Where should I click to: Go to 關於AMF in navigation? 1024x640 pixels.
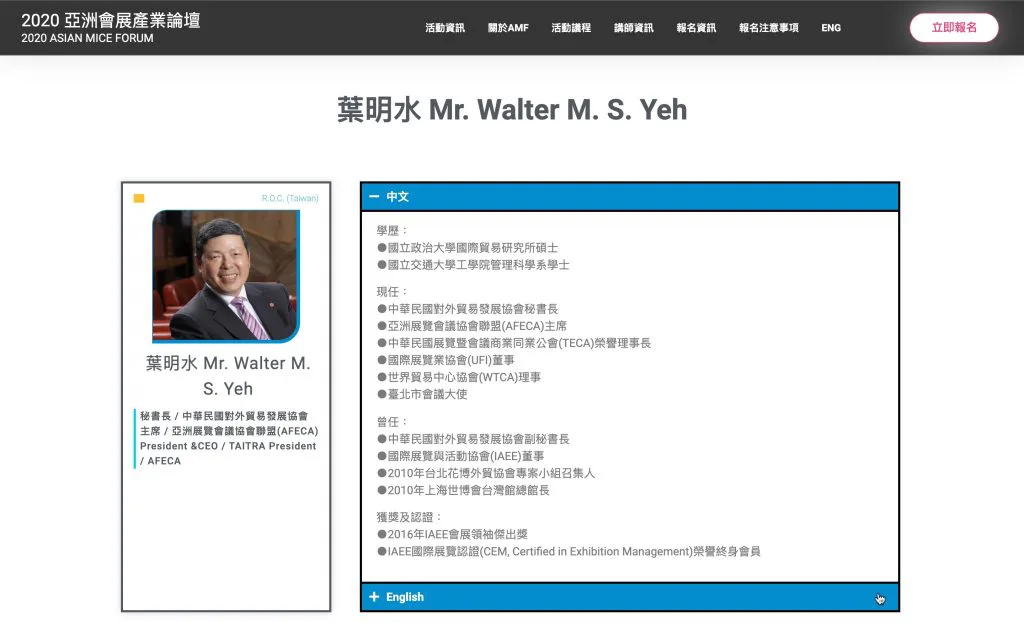coord(508,28)
